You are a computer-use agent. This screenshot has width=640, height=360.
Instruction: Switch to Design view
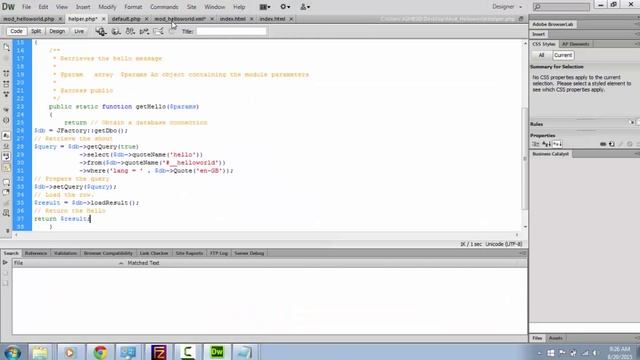pyautogui.click(x=57, y=31)
